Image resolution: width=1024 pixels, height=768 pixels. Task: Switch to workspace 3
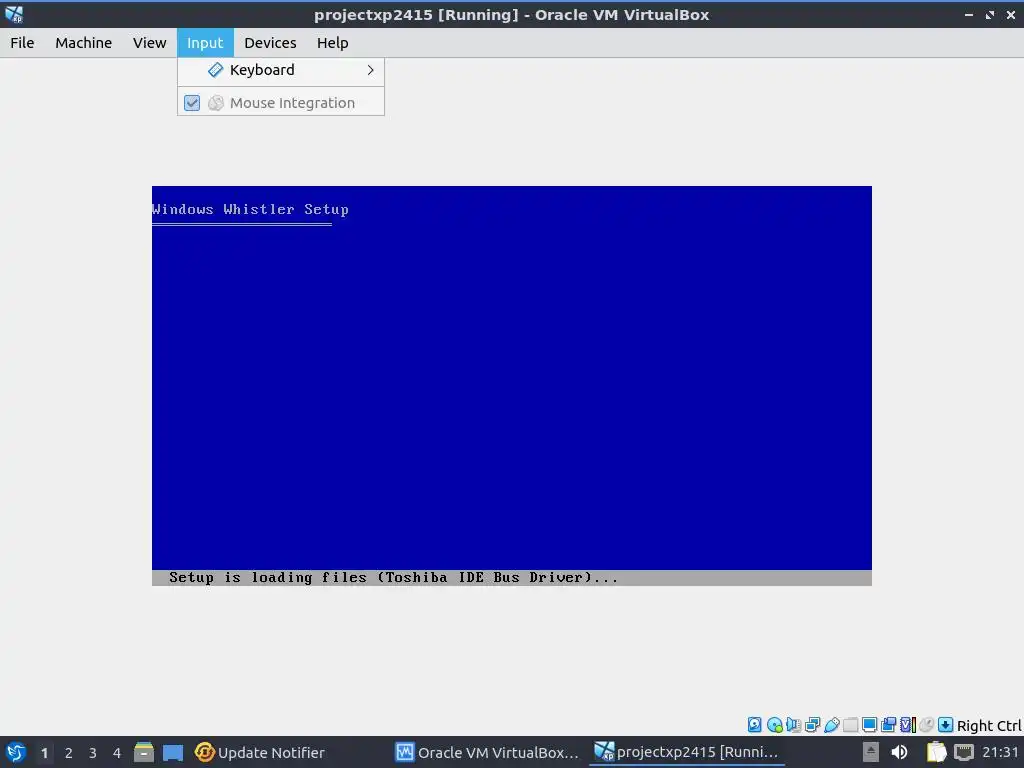(93, 753)
